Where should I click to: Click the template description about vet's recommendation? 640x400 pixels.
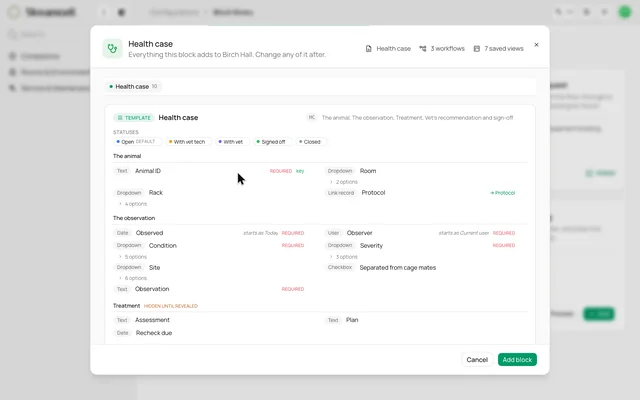[418, 118]
